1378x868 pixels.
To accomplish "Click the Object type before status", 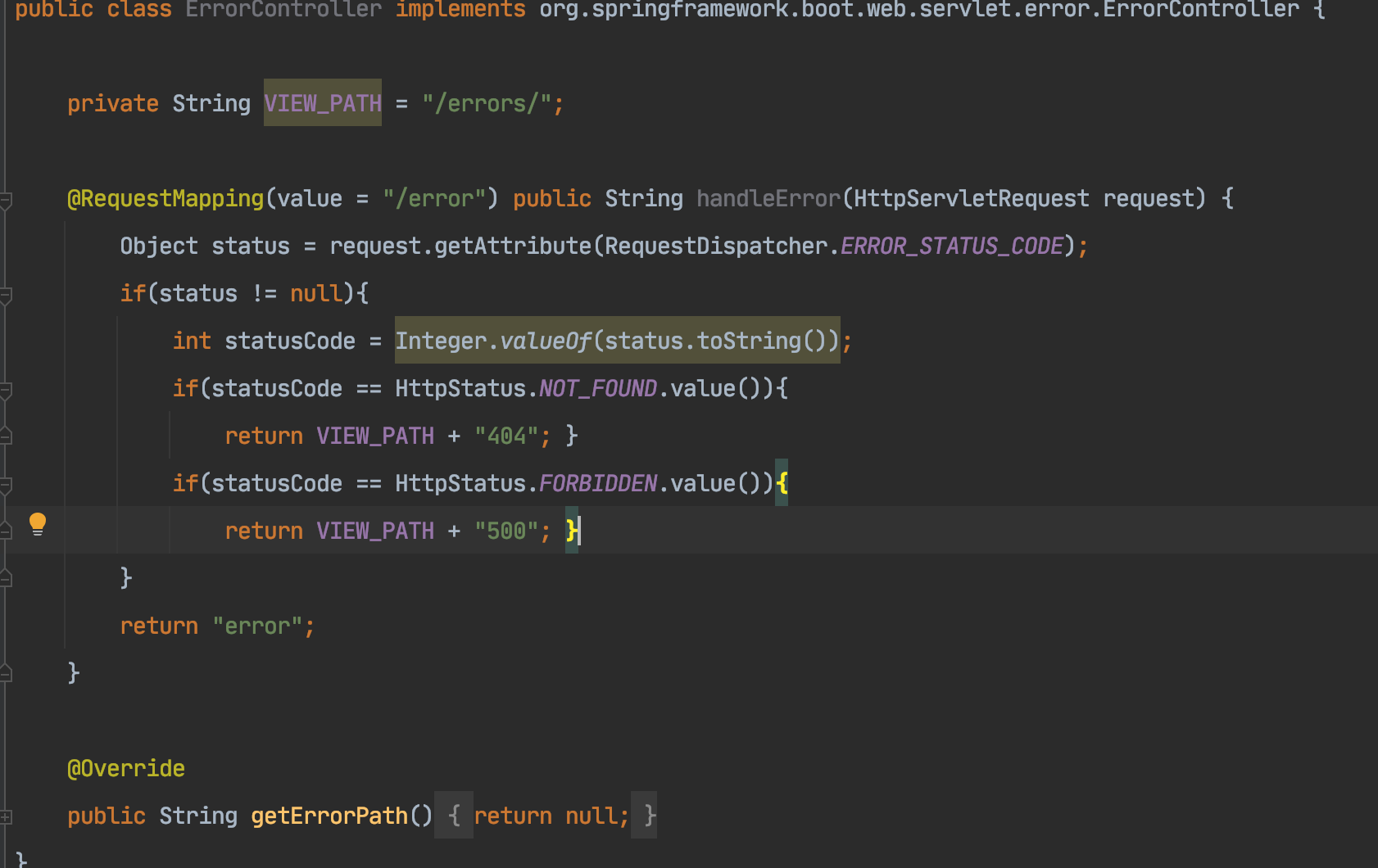I will [159, 246].
